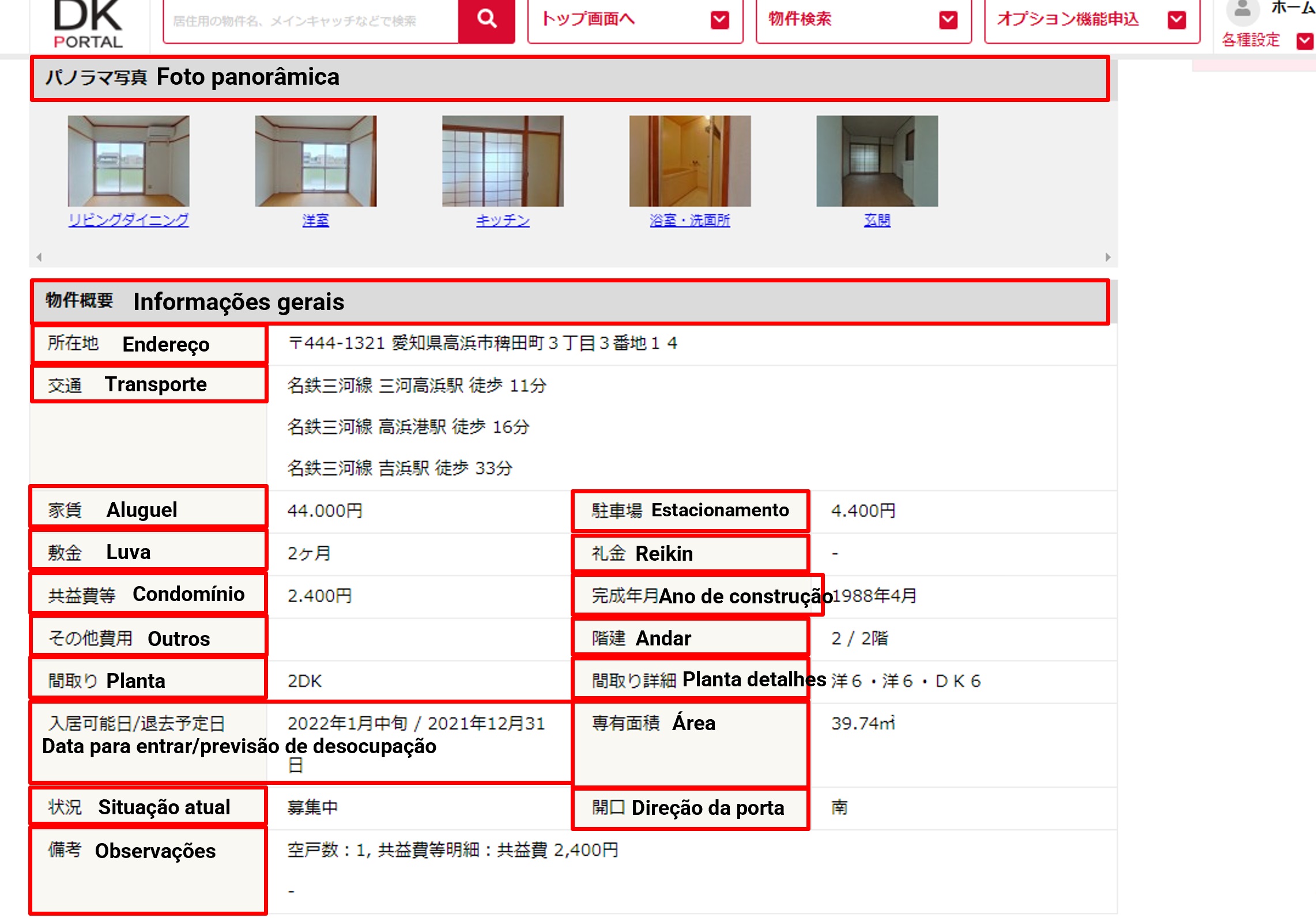Click the user avatar icon
Viewport: 1316px width, 918px height.
[1242, 10]
